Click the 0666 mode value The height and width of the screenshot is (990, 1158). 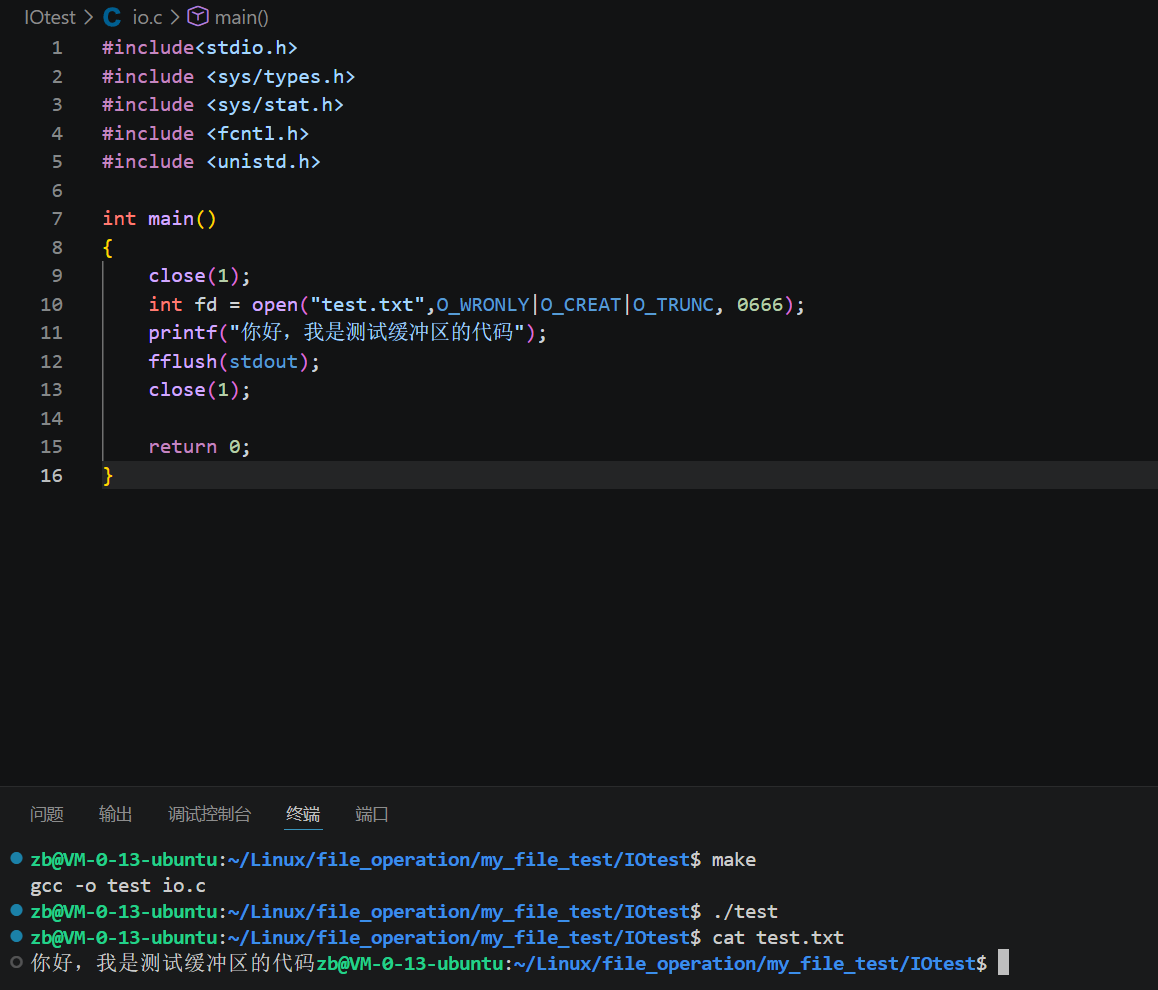coord(760,305)
